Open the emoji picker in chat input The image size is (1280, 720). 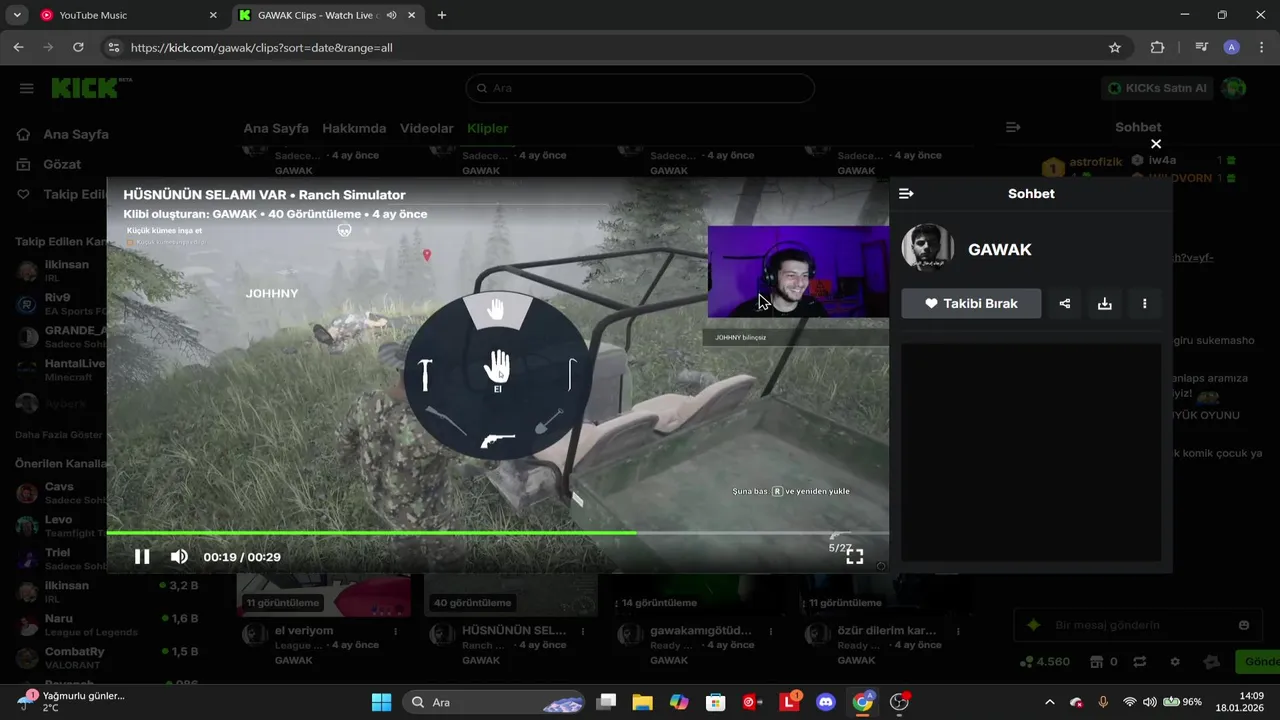tap(1244, 625)
